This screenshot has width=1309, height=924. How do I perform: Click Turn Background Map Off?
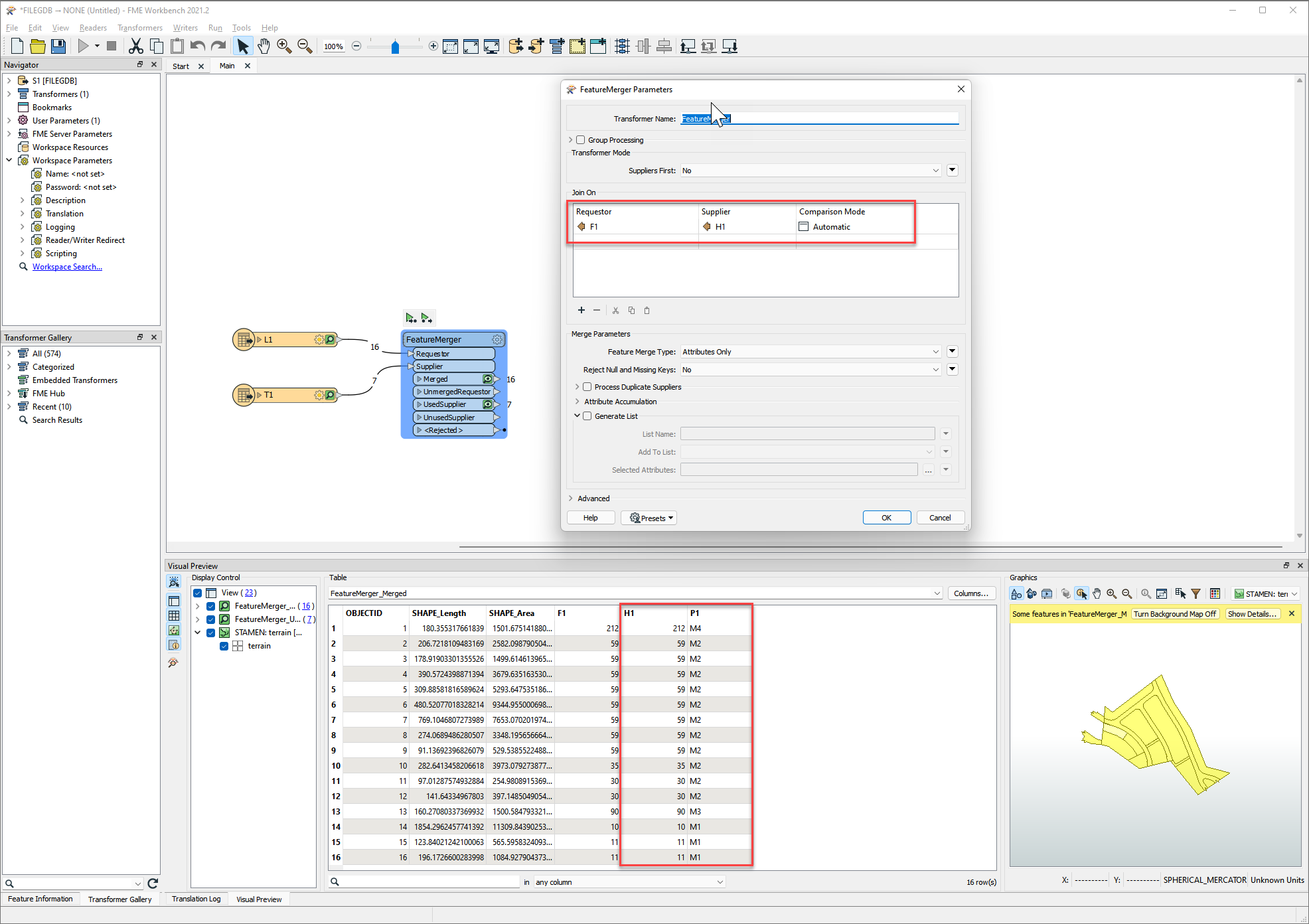click(1175, 614)
